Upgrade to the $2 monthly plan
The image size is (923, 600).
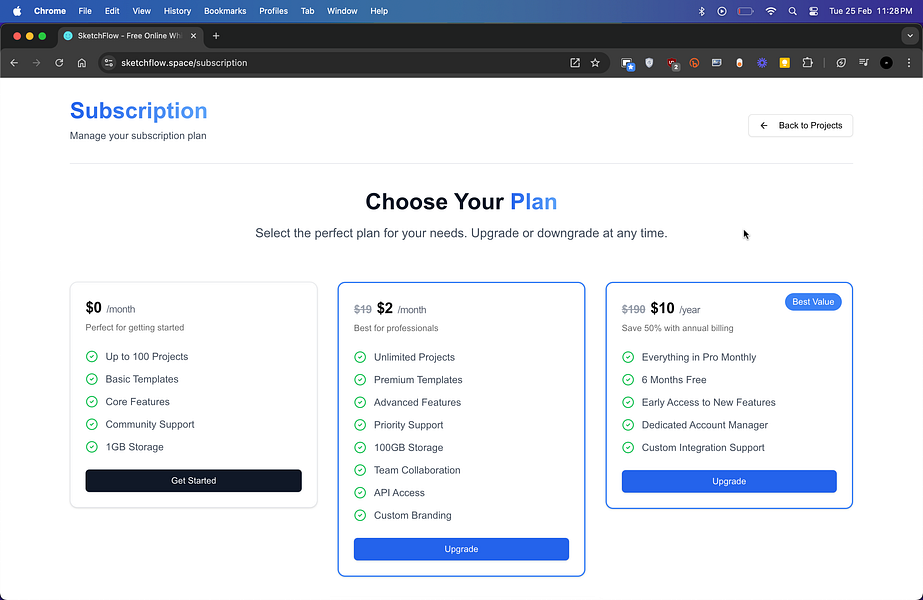461,549
